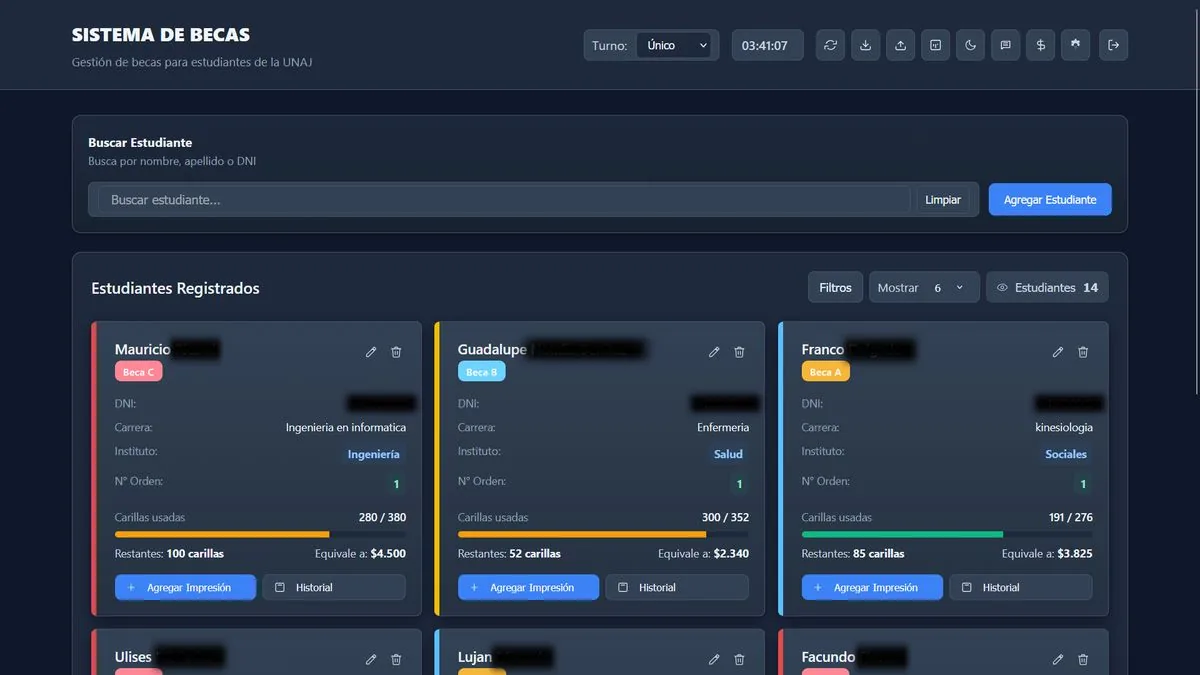Screen dimensions: 1200x675
Task: Open the message comment icon button
Action: [1005, 45]
